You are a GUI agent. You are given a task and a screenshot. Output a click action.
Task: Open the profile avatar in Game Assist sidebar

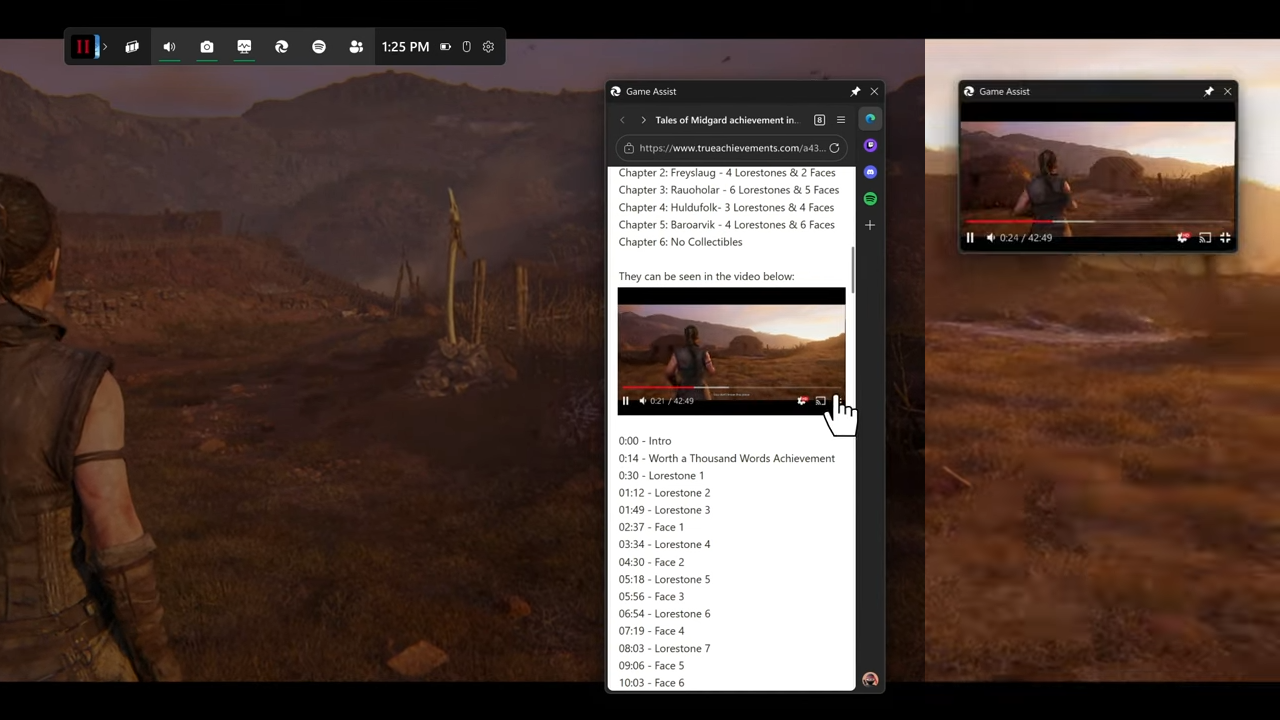tap(870, 680)
